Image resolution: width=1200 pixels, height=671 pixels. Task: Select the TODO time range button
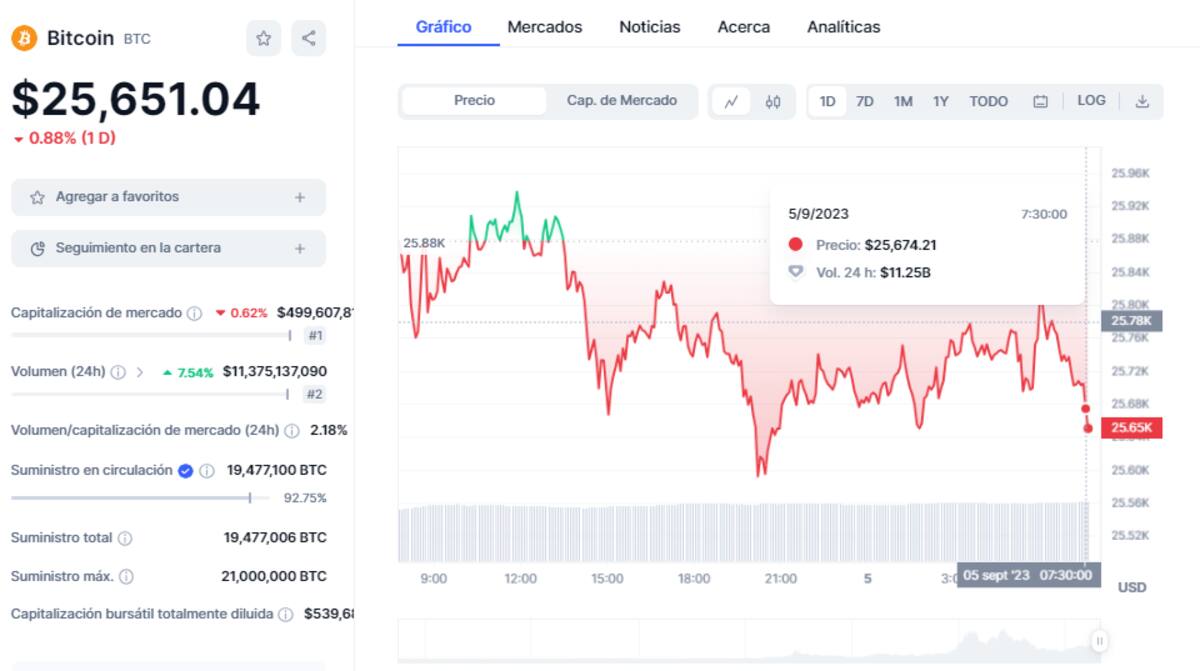click(x=988, y=101)
